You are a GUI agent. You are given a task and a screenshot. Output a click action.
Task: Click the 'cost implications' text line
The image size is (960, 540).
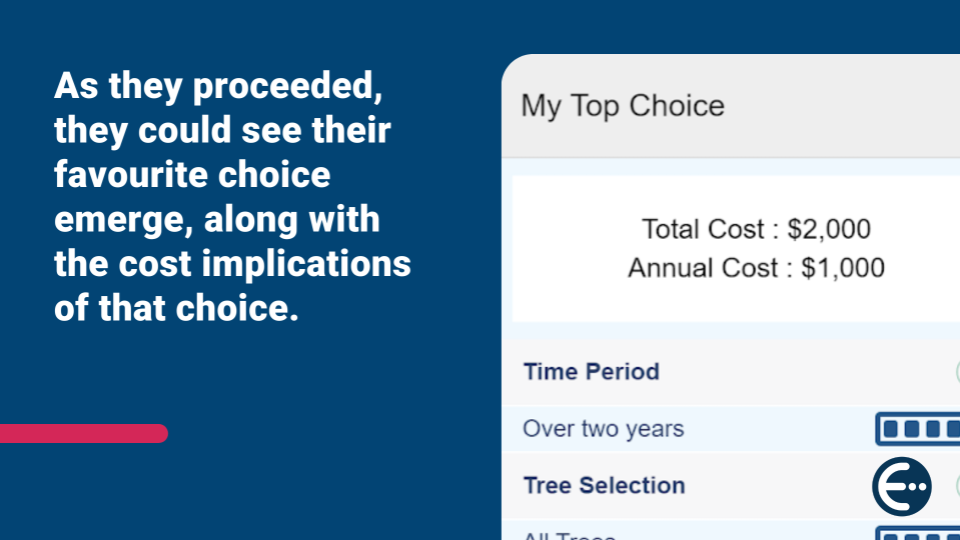(232, 264)
